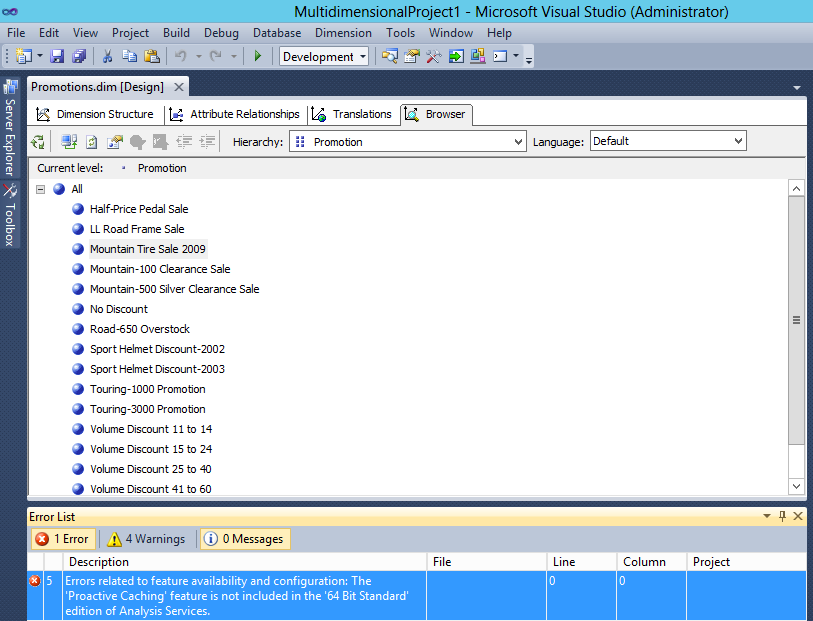Pin the Error List panel
813x621 pixels.
coord(782,516)
